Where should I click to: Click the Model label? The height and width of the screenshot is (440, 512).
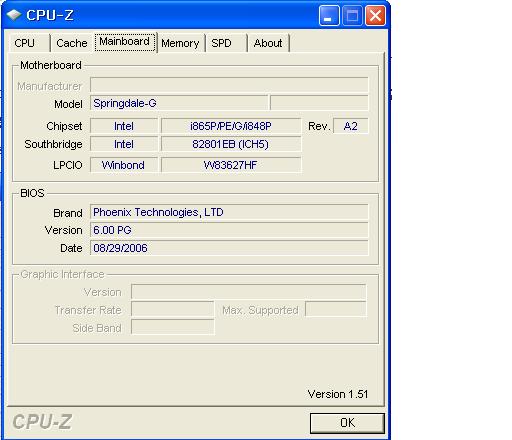tap(68, 104)
